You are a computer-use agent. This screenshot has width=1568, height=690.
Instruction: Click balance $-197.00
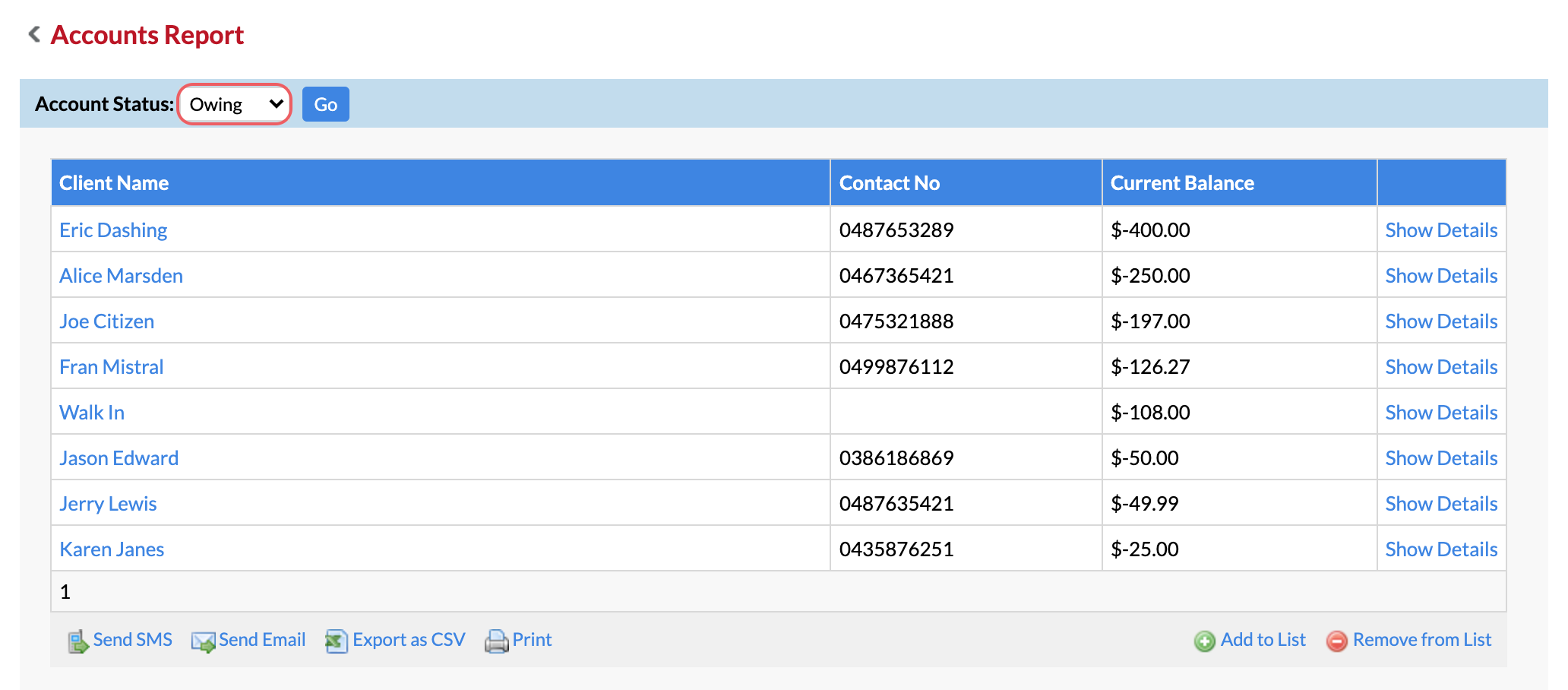coord(1150,321)
